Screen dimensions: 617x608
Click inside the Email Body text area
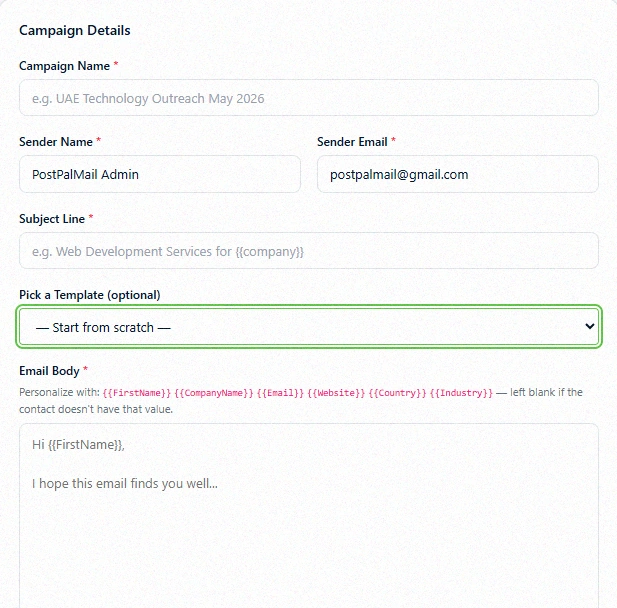point(309,516)
